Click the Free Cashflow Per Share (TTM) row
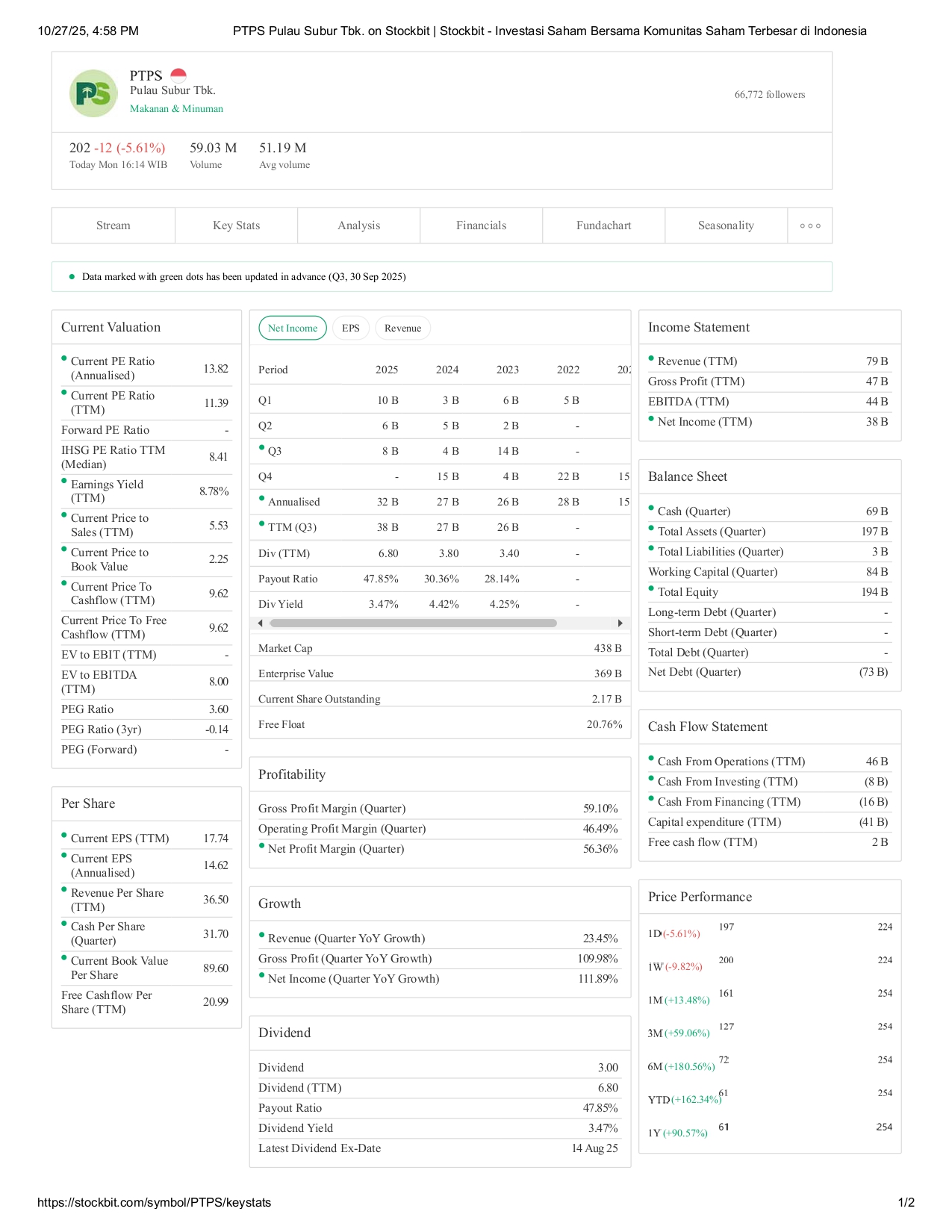Viewport: 952px width, 1232px height. [146, 1002]
